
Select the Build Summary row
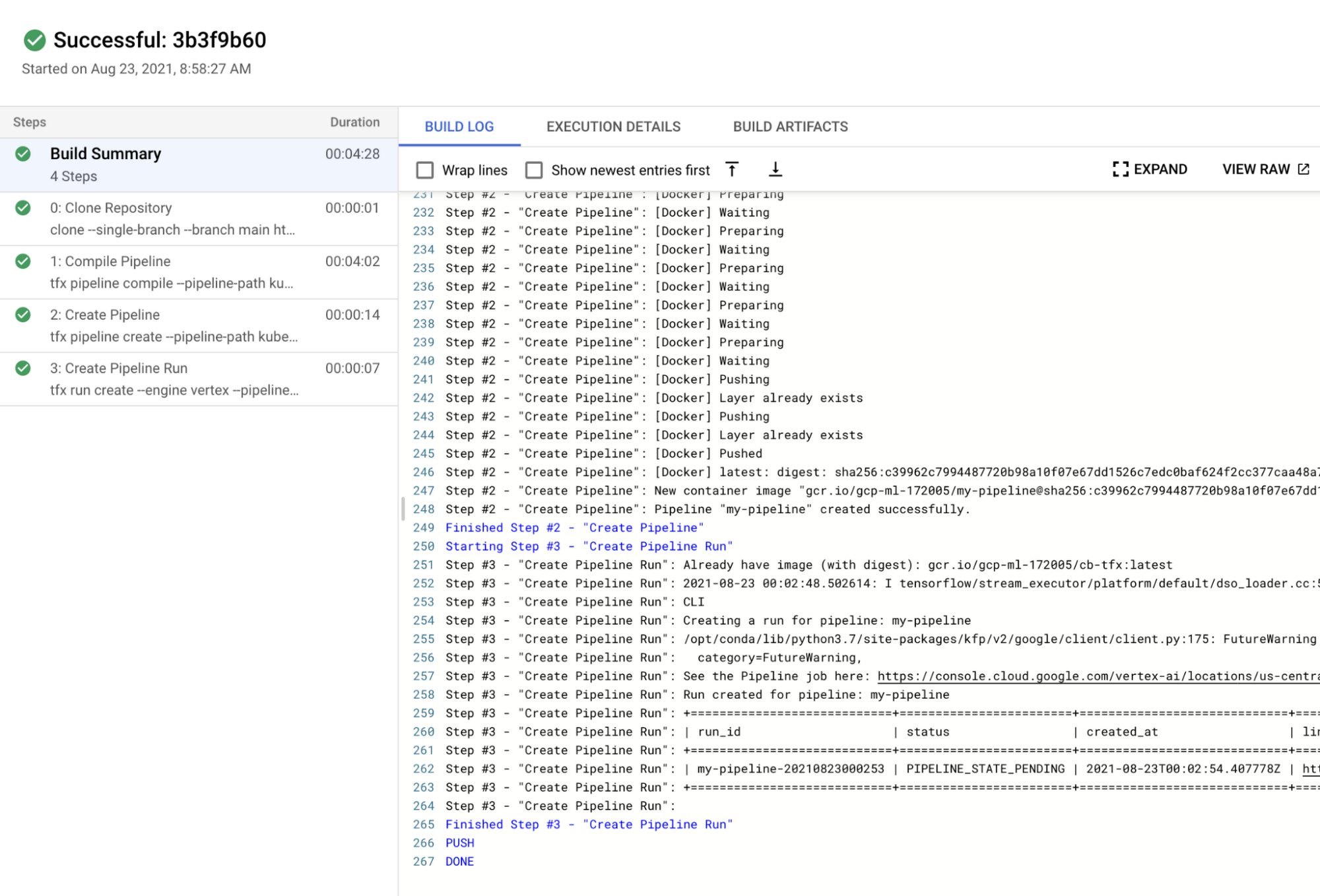pyautogui.click(x=199, y=165)
